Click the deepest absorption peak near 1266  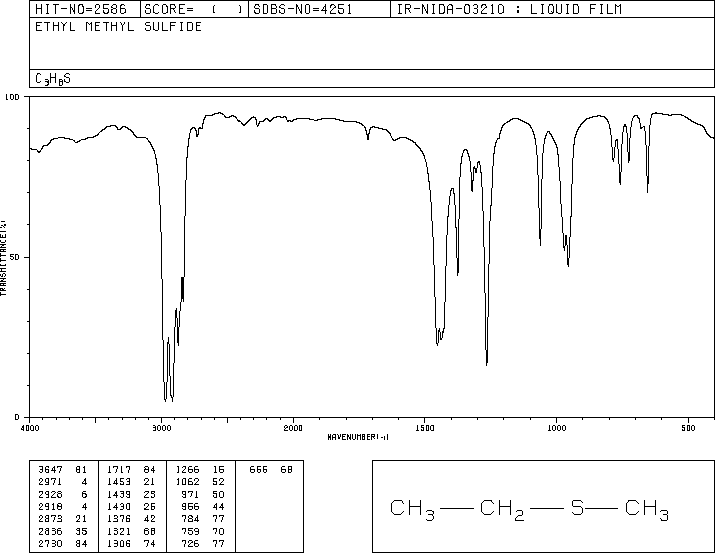tap(487, 364)
